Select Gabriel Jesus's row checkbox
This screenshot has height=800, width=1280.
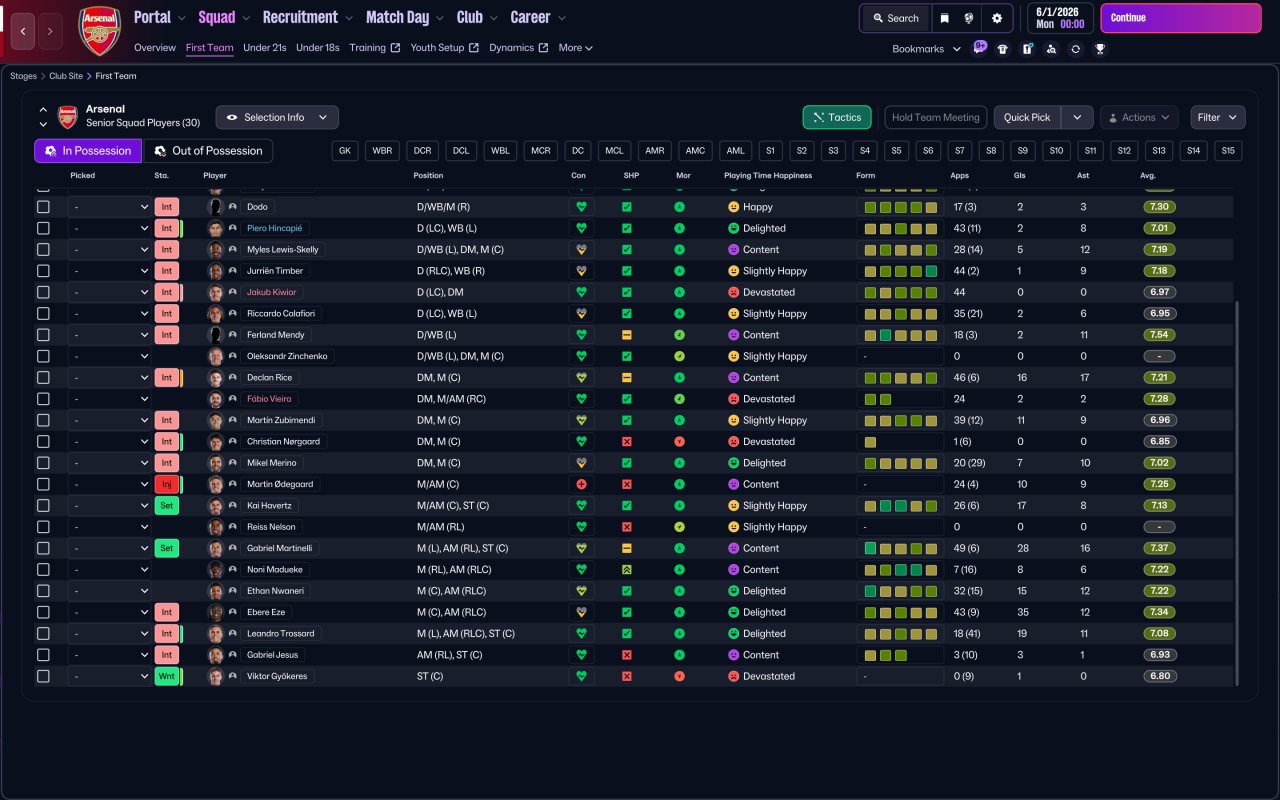[x=43, y=655]
